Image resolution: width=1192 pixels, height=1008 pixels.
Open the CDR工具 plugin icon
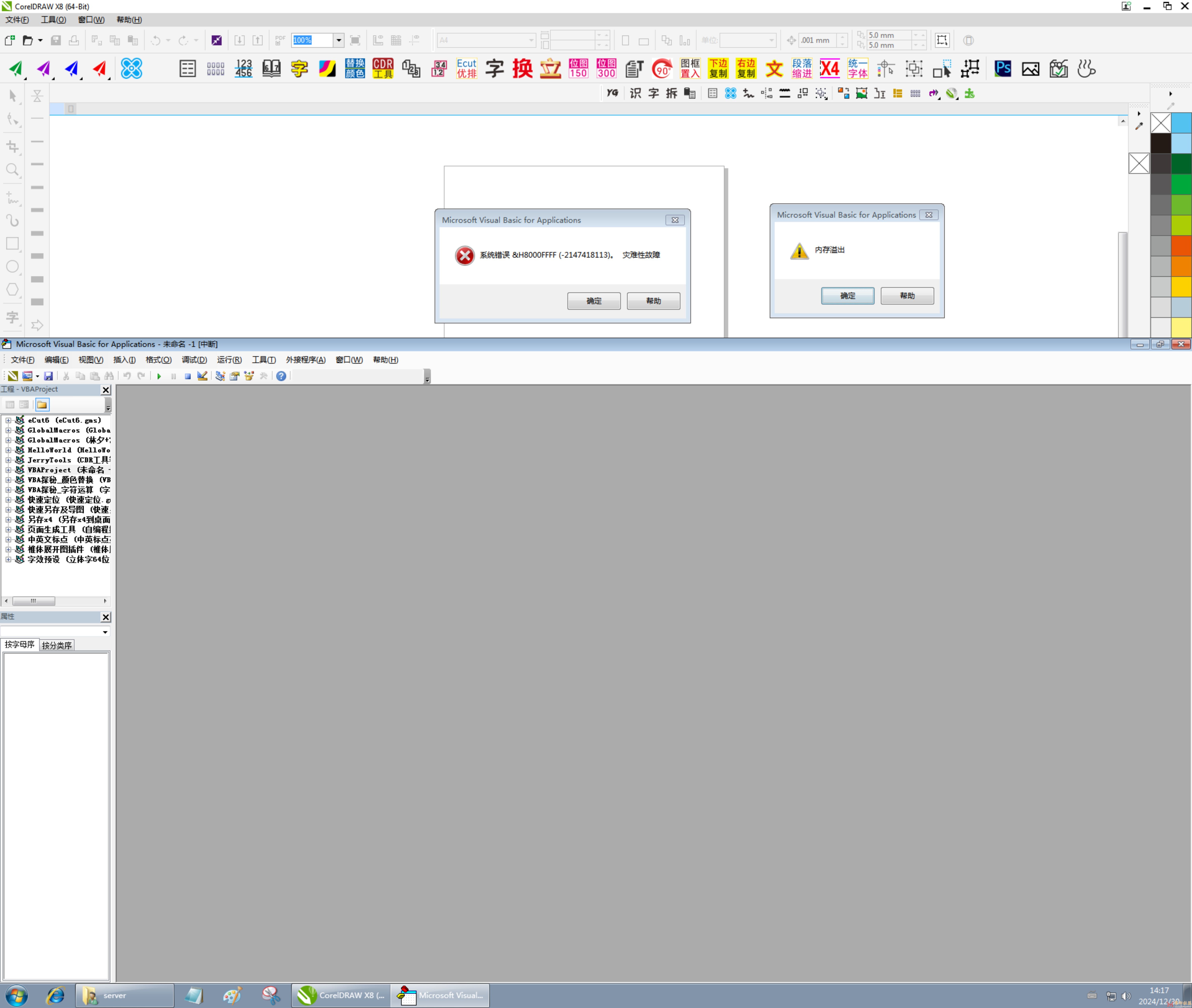click(383, 69)
